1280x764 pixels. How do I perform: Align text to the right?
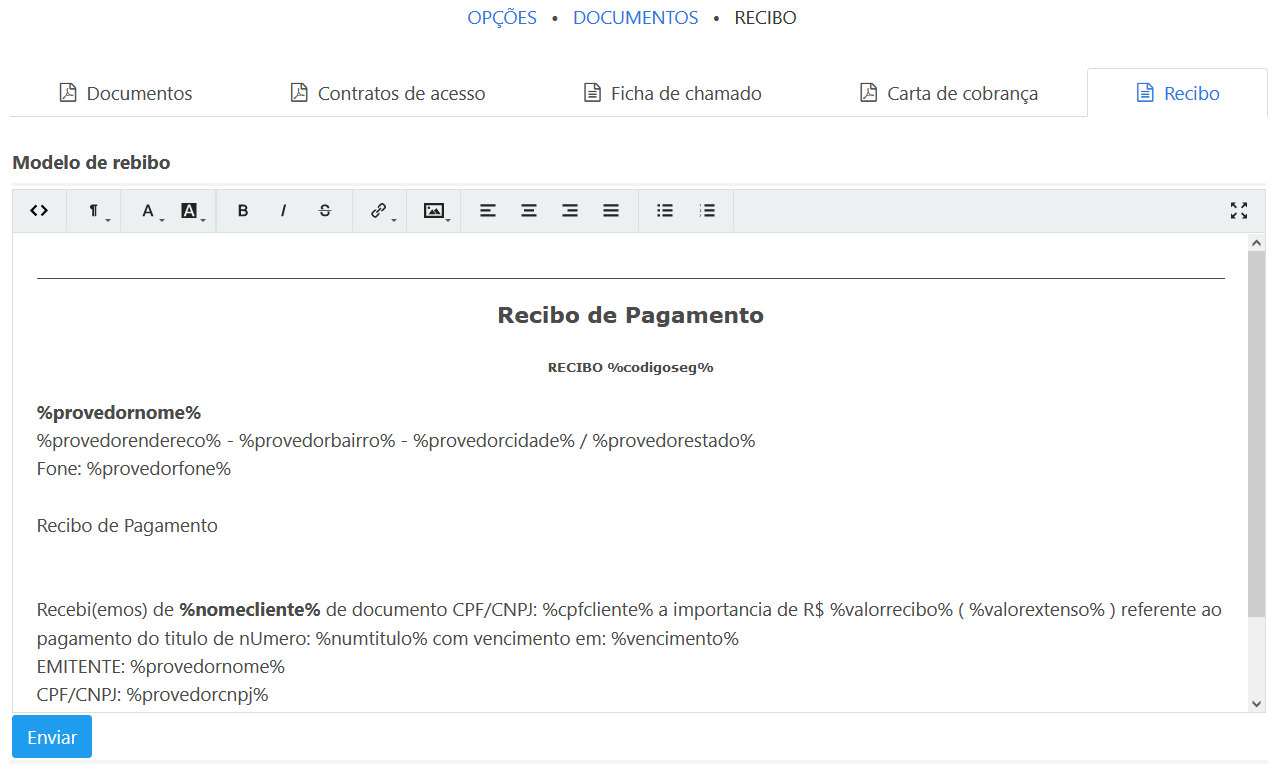[570, 211]
